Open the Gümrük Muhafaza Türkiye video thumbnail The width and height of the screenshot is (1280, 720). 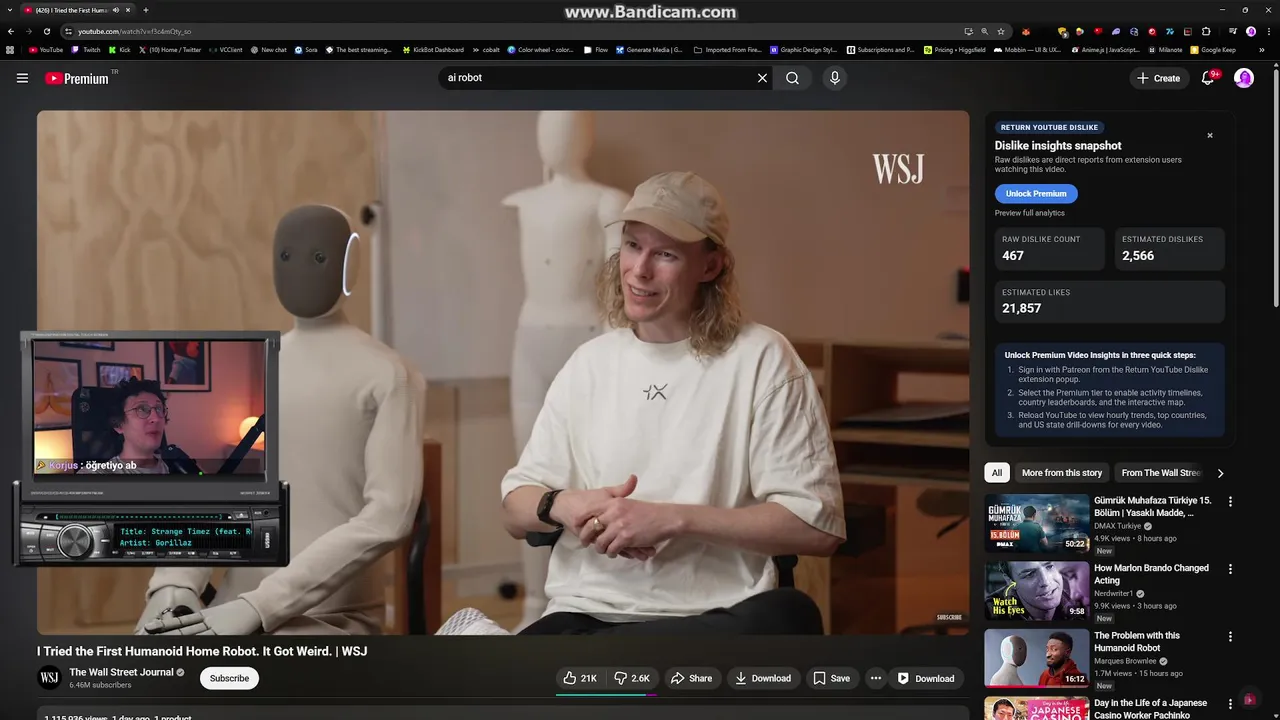coord(1037,523)
